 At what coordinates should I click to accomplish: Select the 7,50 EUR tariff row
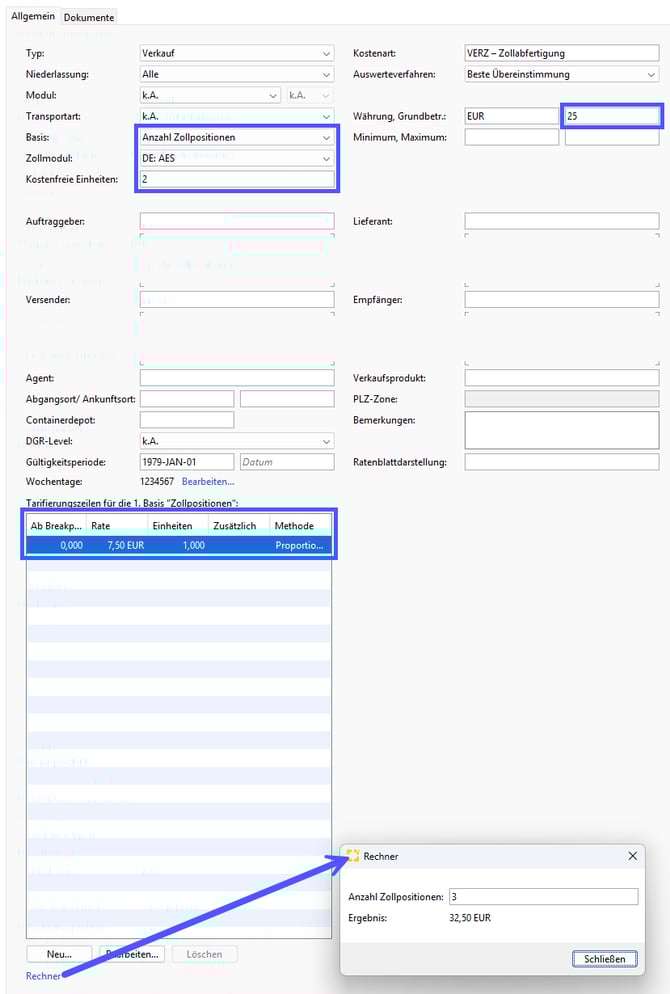tap(178, 546)
